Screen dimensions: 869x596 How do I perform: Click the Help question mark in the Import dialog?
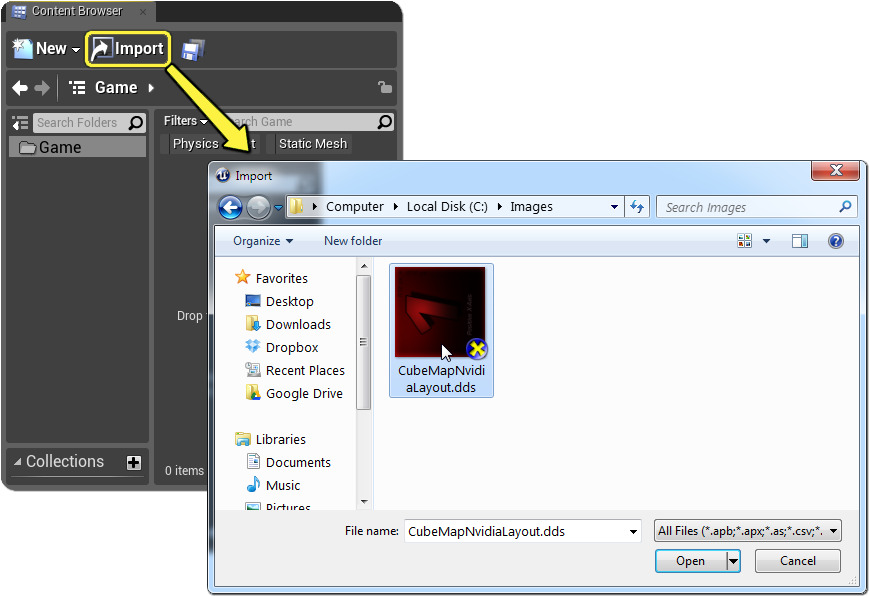pyautogui.click(x=835, y=240)
